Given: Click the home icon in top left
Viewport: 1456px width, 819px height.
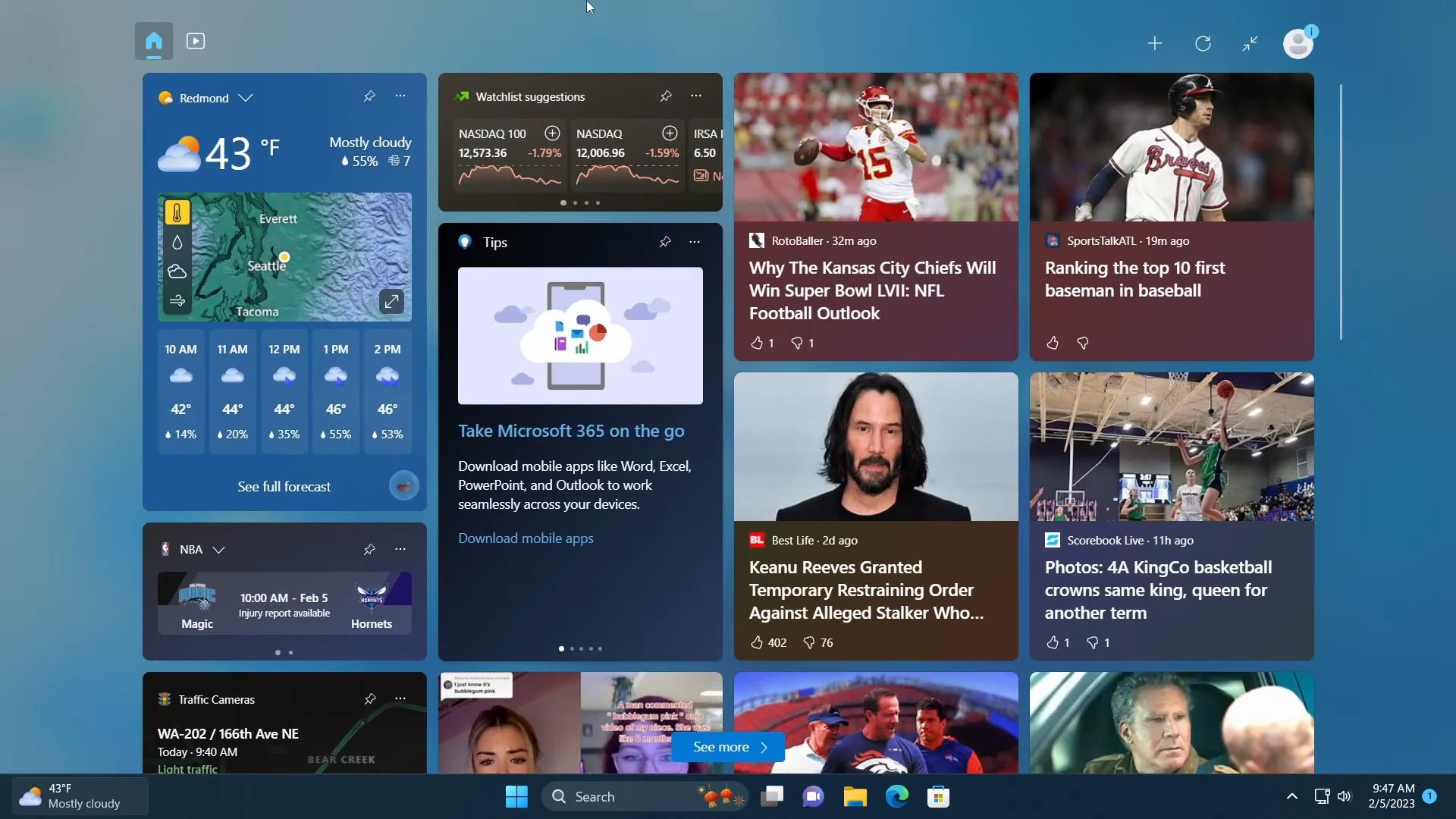Looking at the screenshot, I should point(153,41).
